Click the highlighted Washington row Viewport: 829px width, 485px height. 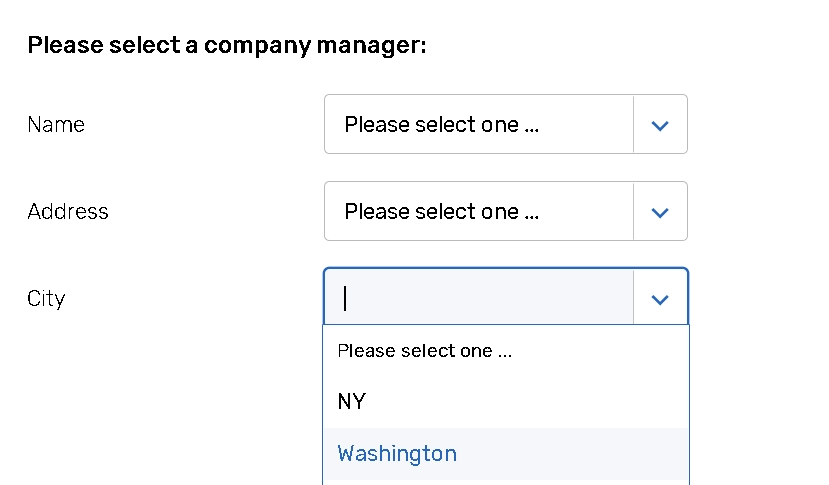(505, 454)
